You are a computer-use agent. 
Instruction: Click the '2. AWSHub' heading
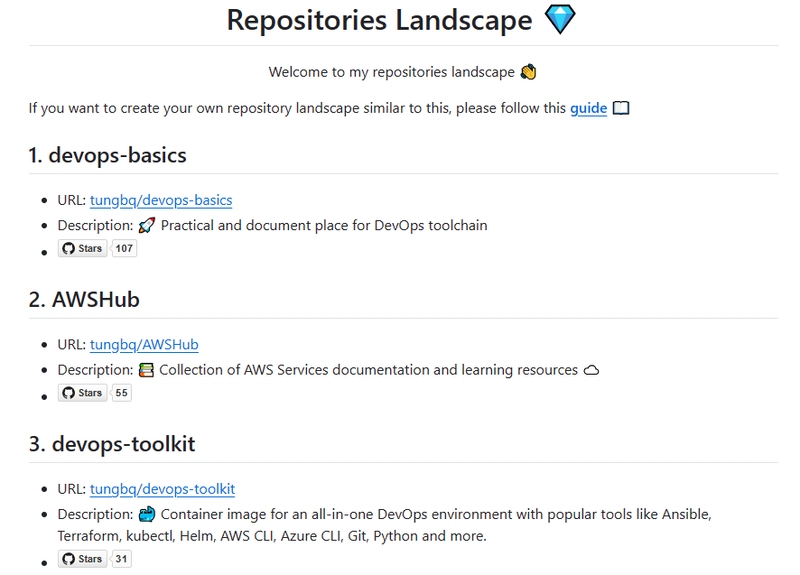[x=84, y=299]
